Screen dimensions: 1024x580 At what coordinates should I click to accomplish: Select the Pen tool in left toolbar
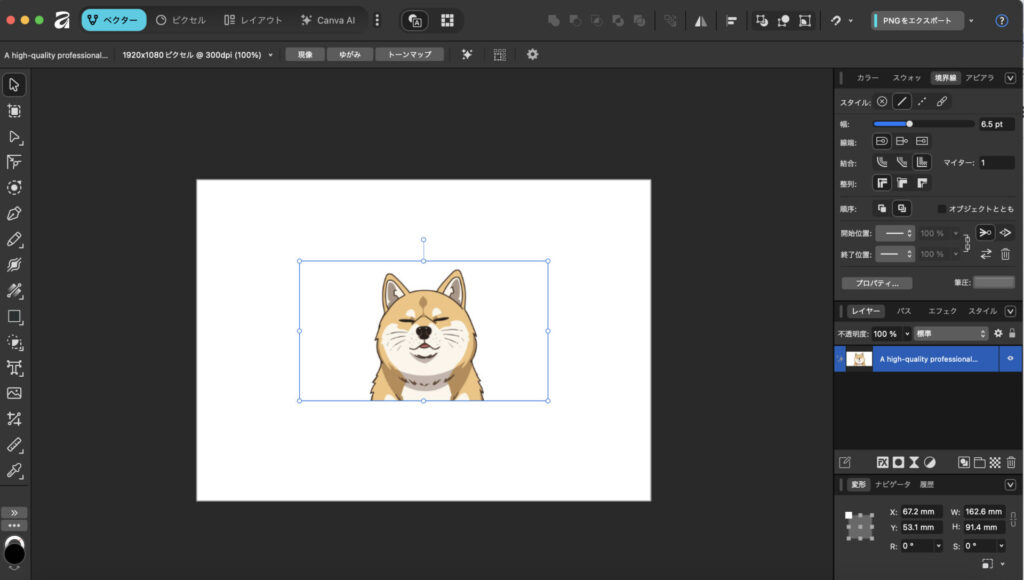click(x=15, y=213)
